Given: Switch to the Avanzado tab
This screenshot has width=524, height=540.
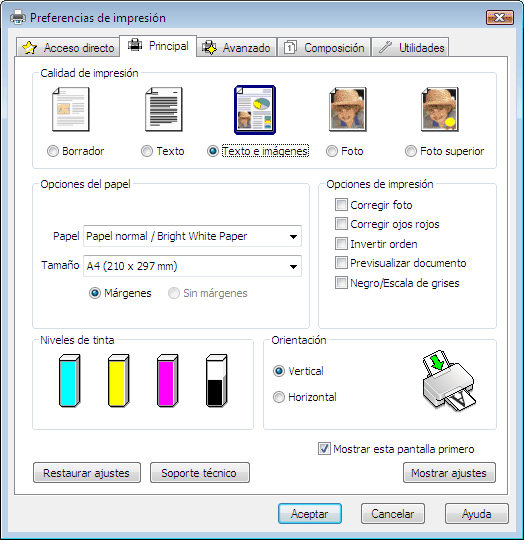Looking at the screenshot, I should [237, 48].
